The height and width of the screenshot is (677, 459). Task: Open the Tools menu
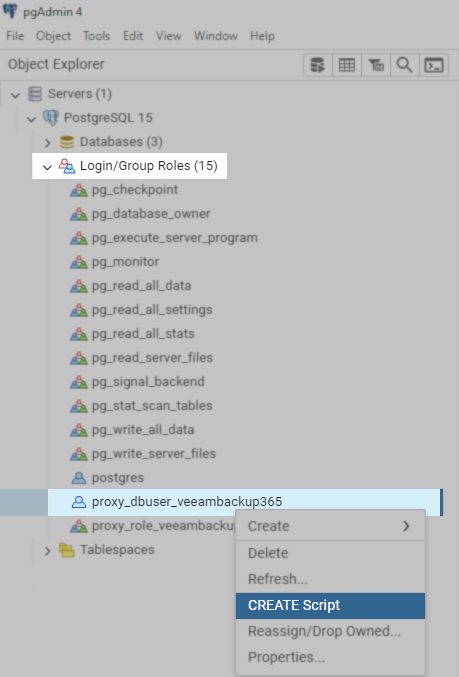click(x=96, y=36)
